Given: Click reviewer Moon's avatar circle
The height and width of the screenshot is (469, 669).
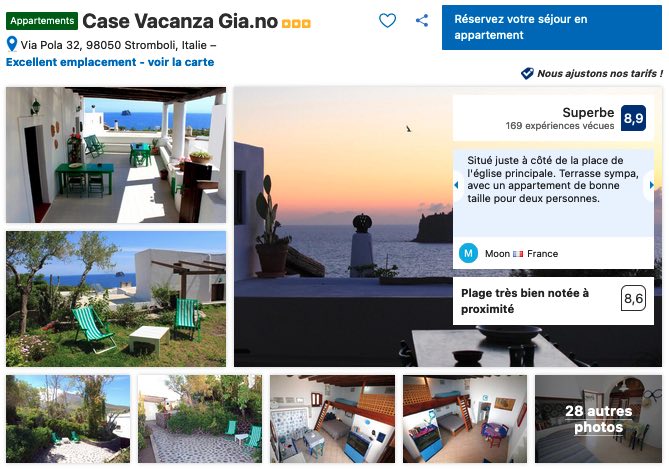Looking at the screenshot, I should 468,253.
